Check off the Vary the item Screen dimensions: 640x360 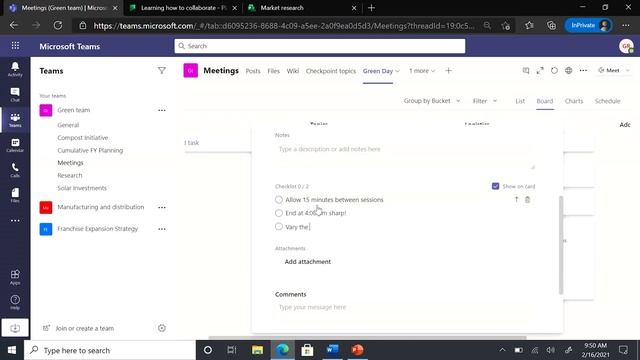pos(279,227)
